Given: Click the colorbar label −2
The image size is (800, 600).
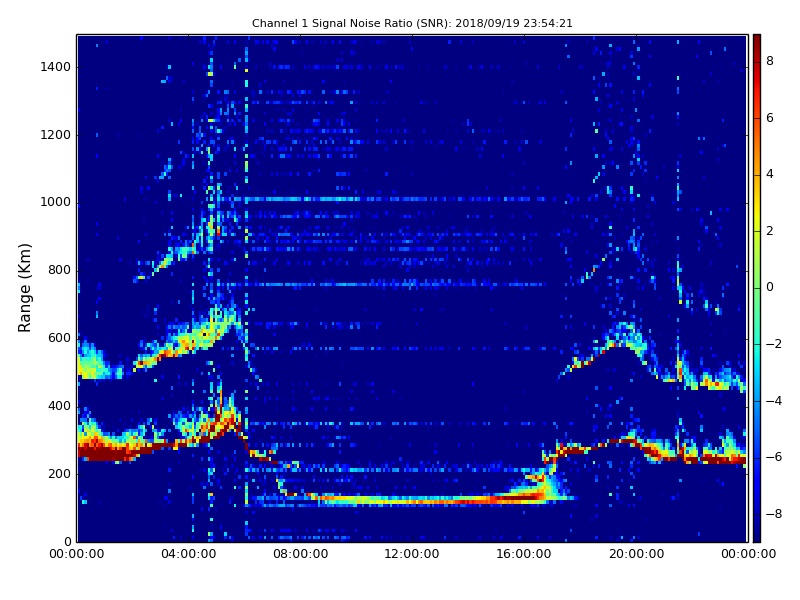Looking at the screenshot, I should (x=774, y=344).
